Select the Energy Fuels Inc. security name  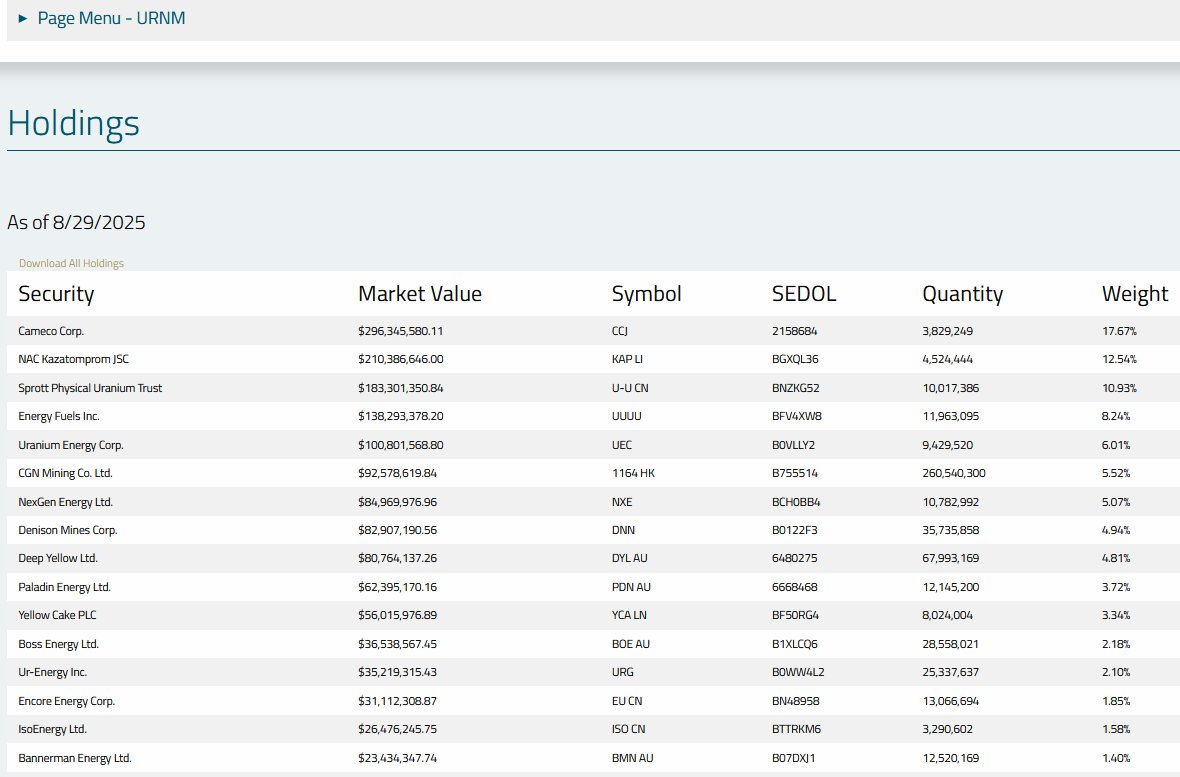tap(59, 416)
